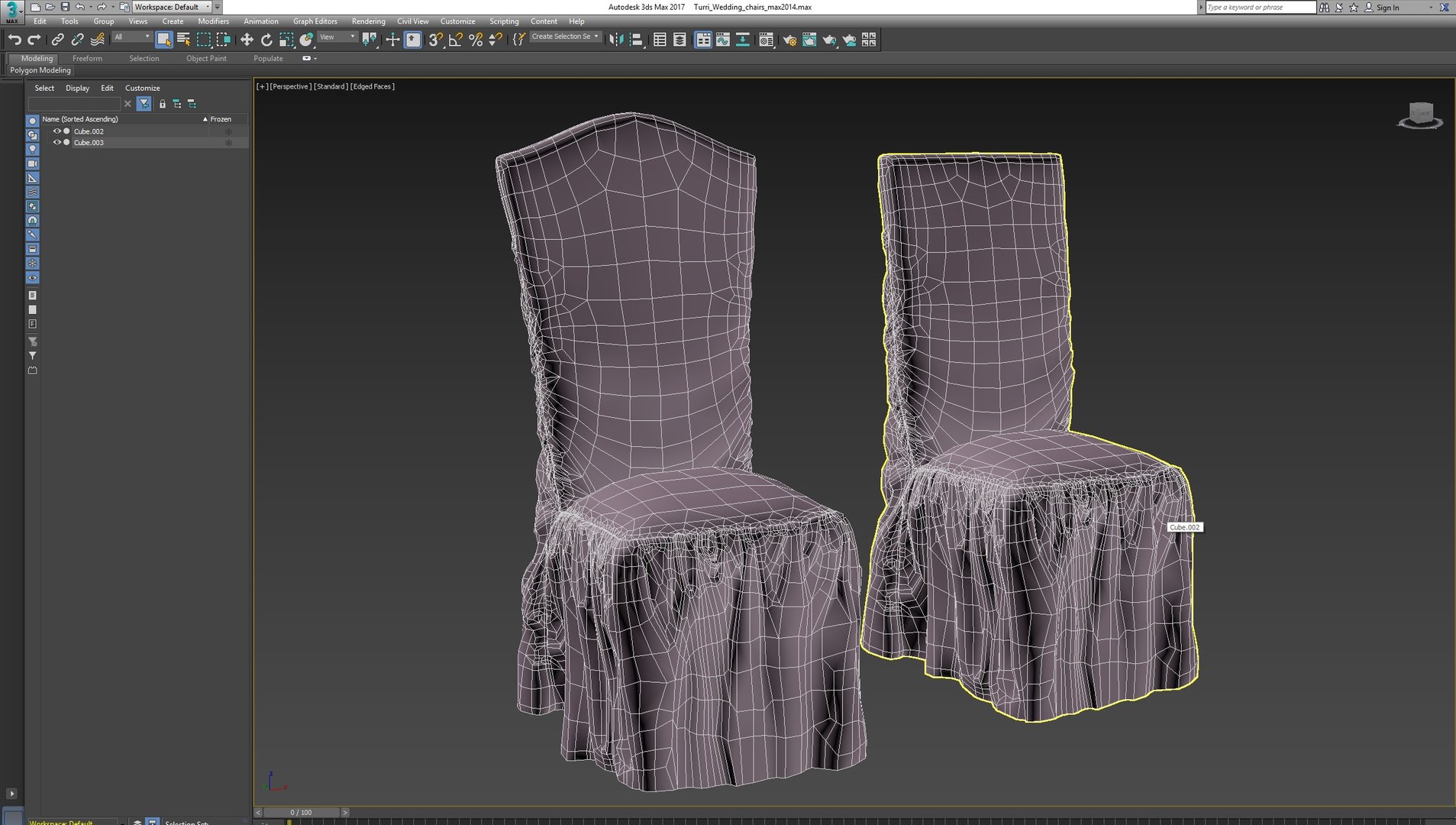Open Scene Explorer Customize menu
This screenshot has height=825, width=1456.
tap(143, 89)
